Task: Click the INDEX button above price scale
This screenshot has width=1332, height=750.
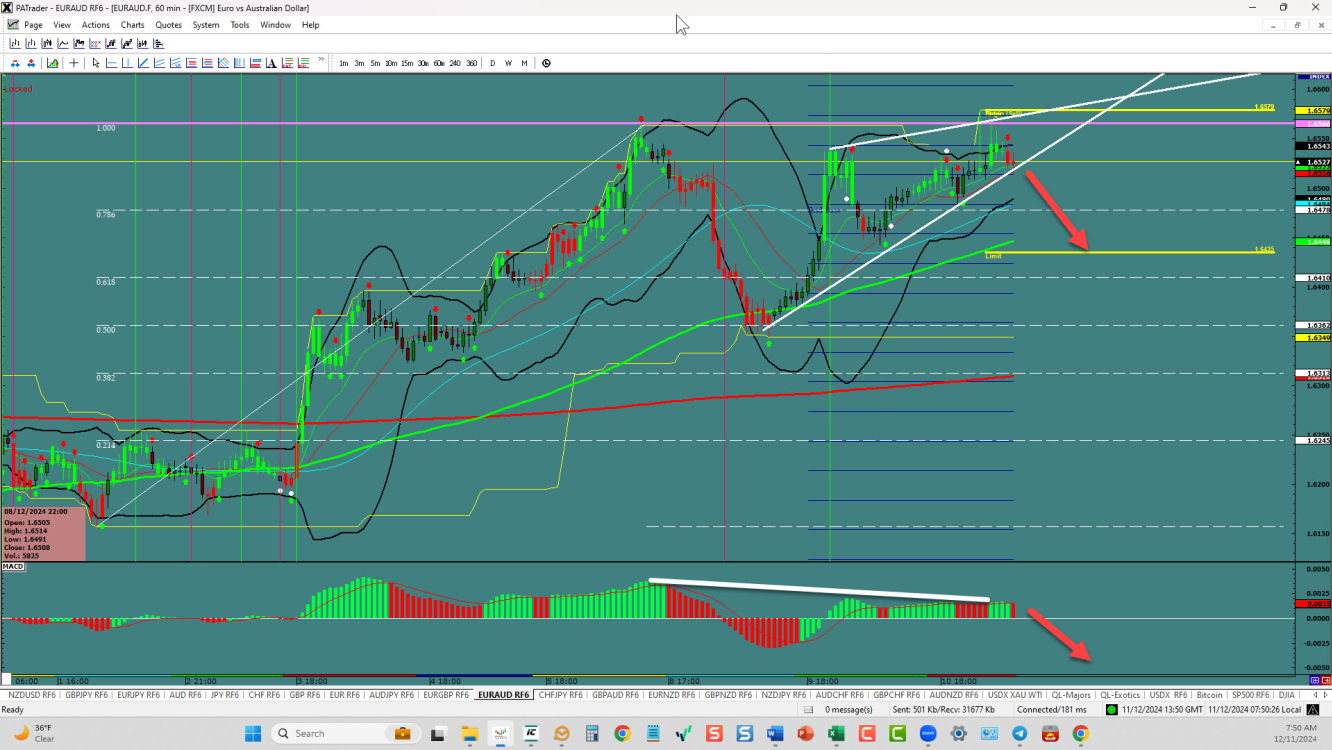Action: point(1313,76)
